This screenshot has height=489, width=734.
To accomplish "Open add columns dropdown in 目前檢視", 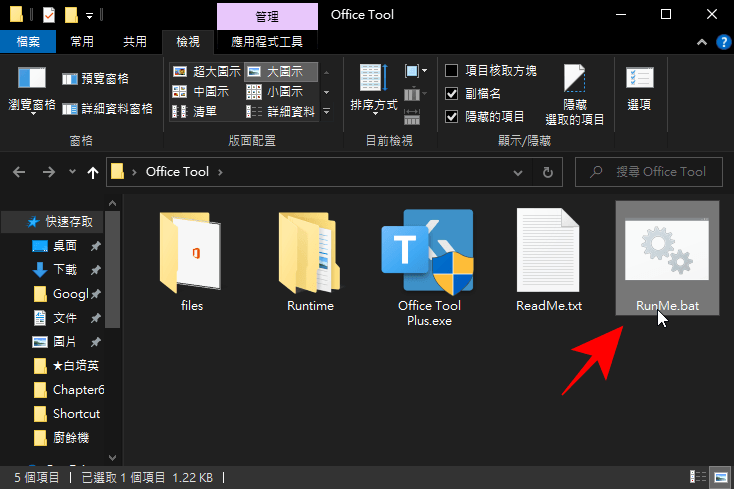I will pos(415,95).
